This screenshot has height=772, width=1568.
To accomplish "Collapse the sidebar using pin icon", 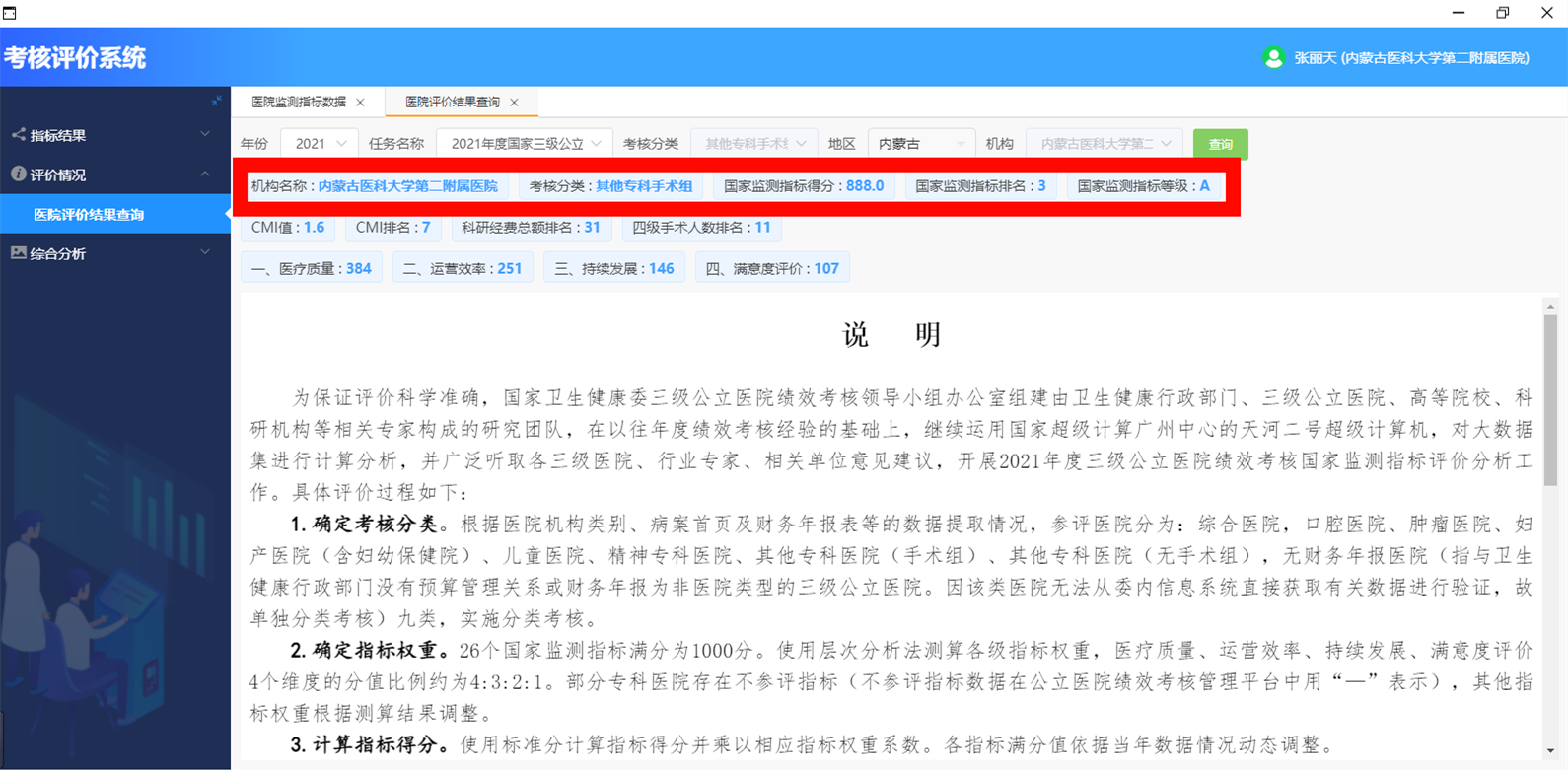I will tap(216, 101).
